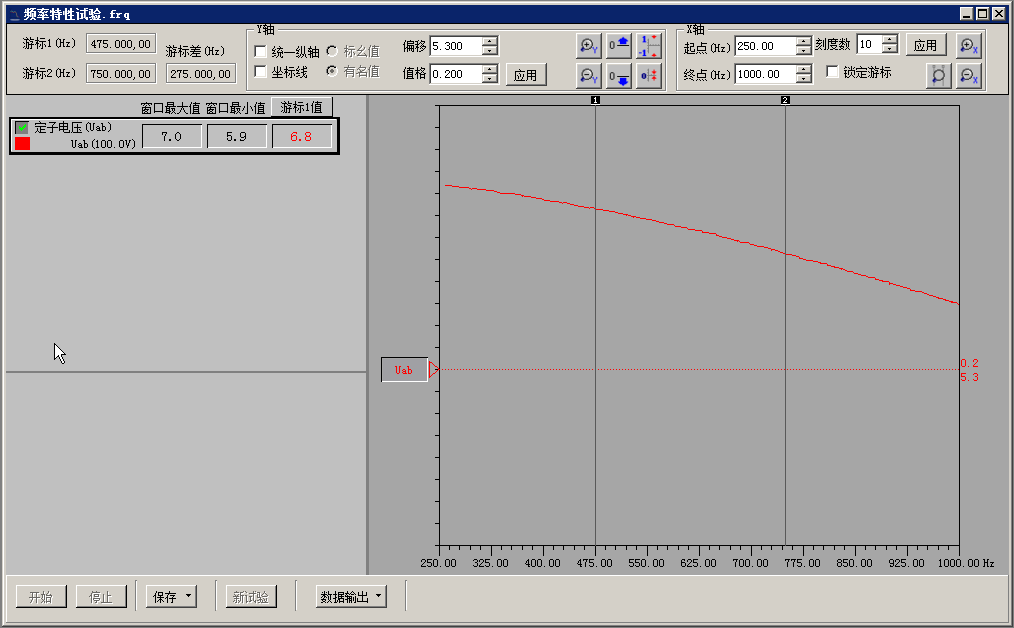The image size is (1014, 628).
Task: Click the red Uab color swatch
Action: click(22, 144)
